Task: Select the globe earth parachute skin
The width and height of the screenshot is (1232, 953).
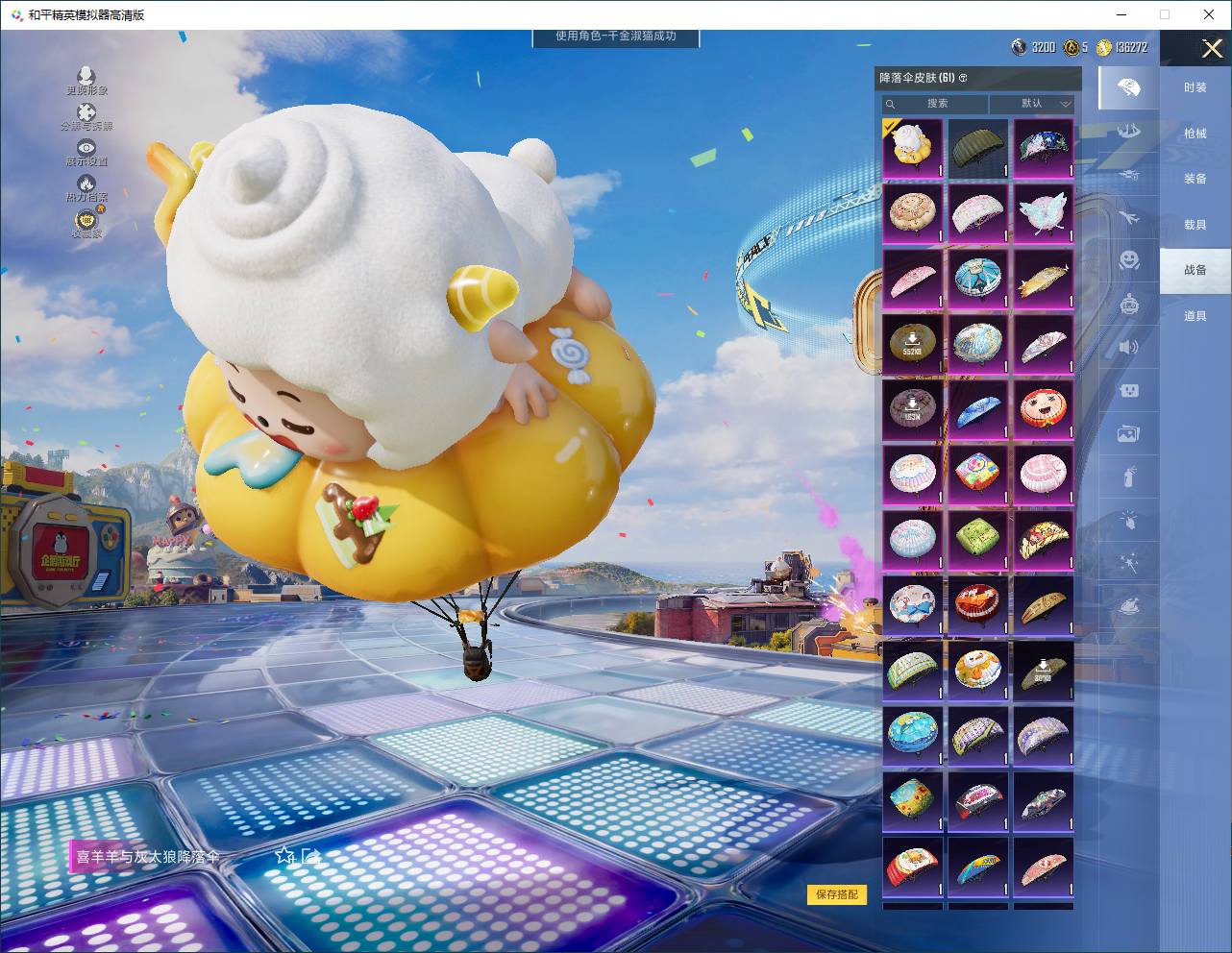Action: tap(913, 736)
